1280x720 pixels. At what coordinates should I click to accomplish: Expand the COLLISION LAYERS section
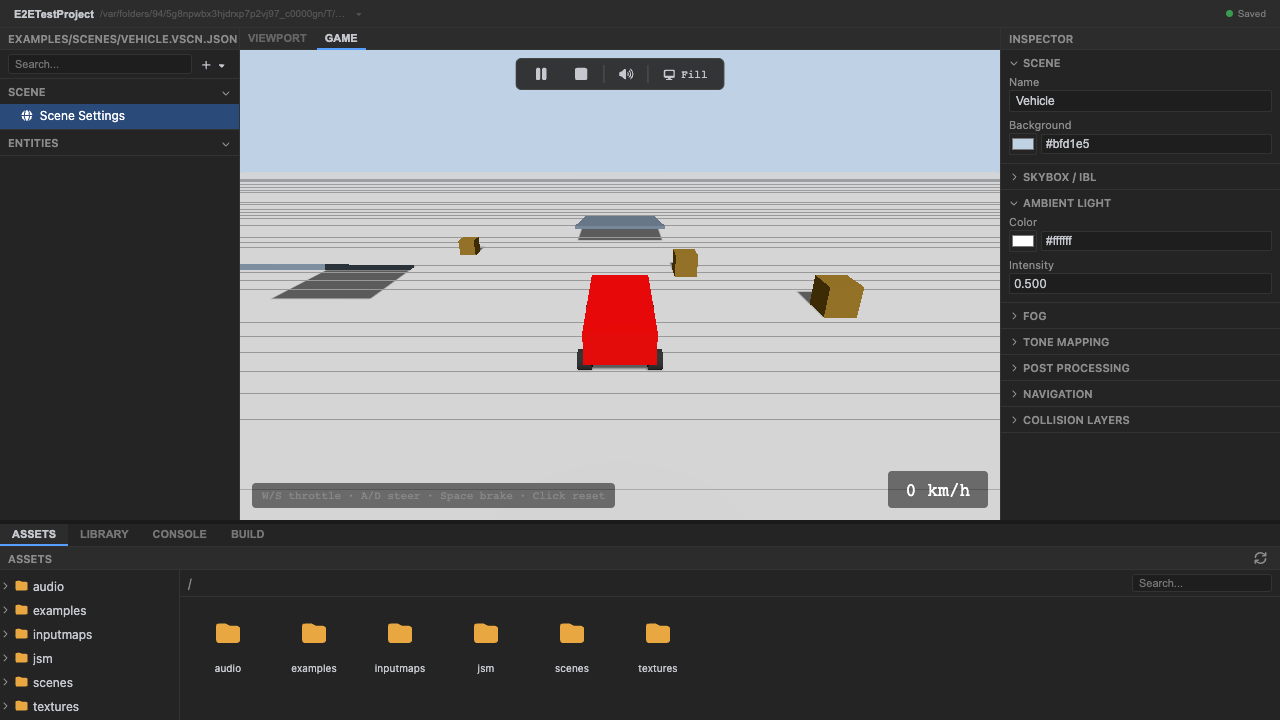pyautogui.click(x=1015, y=420)
